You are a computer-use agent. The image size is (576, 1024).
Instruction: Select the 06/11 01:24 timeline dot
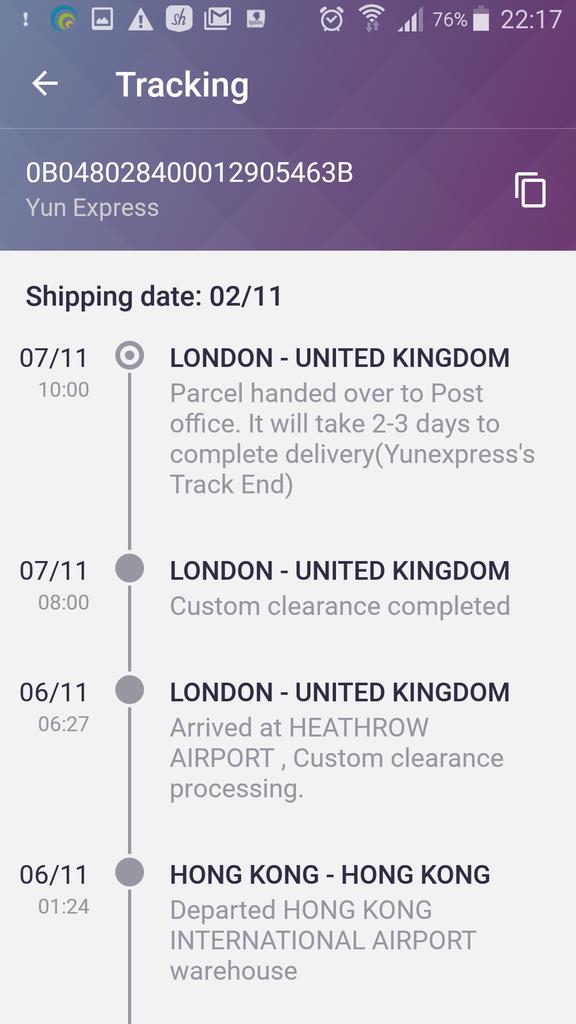pyautogui.click(x=129, y=872)
